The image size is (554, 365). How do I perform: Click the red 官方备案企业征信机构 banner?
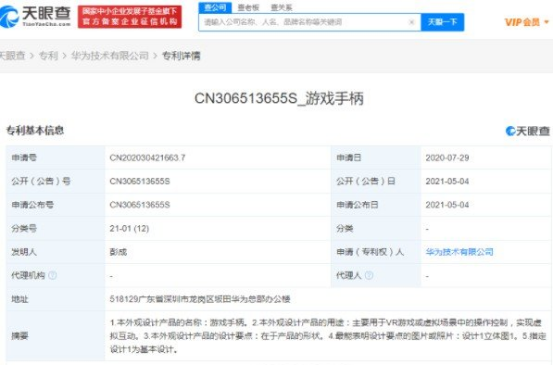130,17
